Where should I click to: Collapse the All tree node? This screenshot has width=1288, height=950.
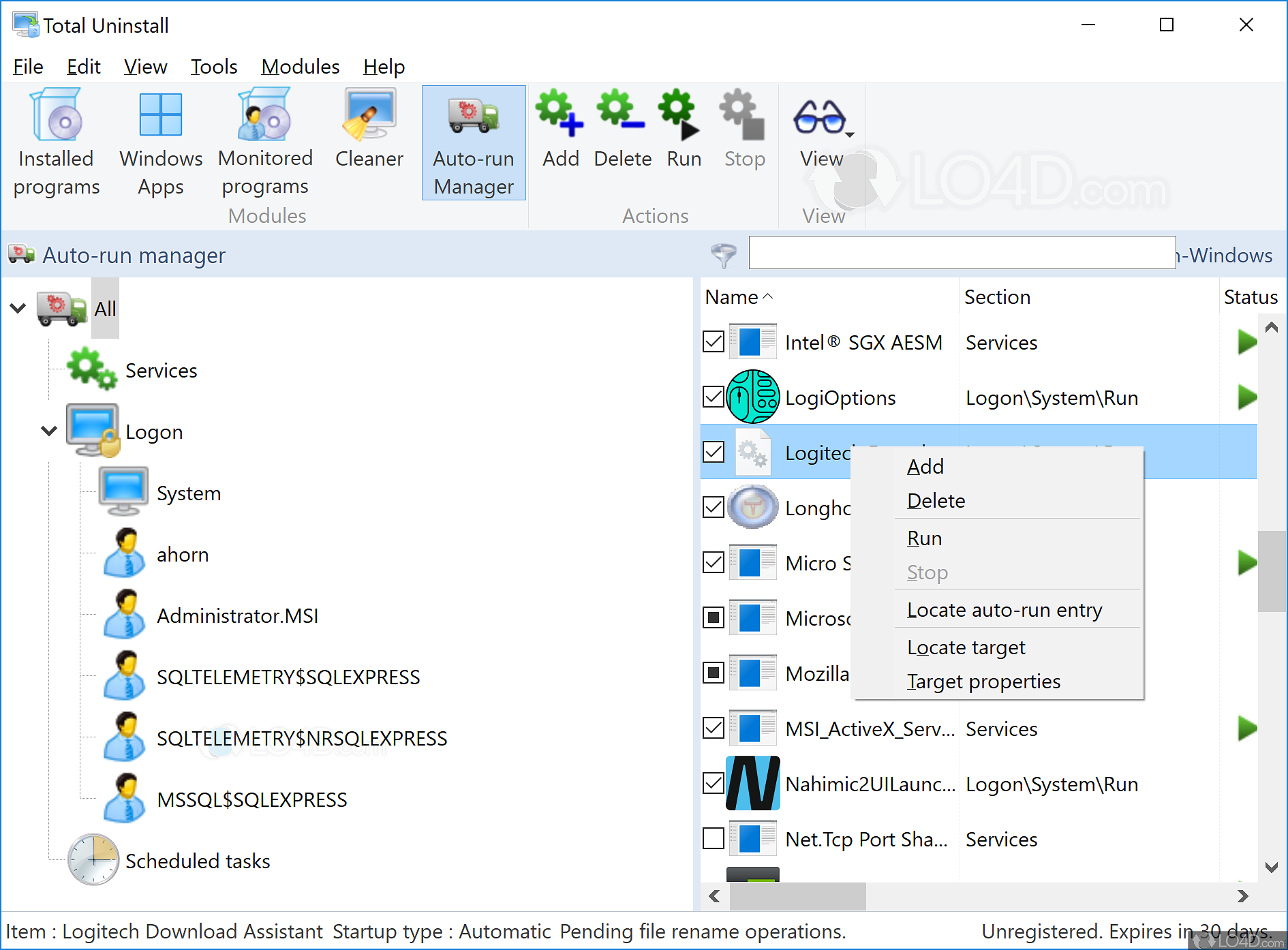click(x=18, y=307)
